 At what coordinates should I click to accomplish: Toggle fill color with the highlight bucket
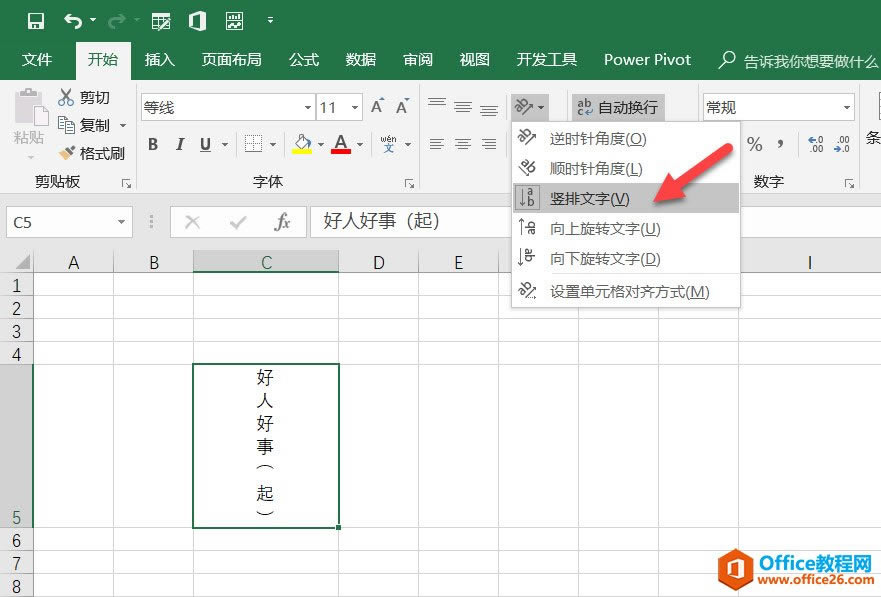tap(302, 144)
